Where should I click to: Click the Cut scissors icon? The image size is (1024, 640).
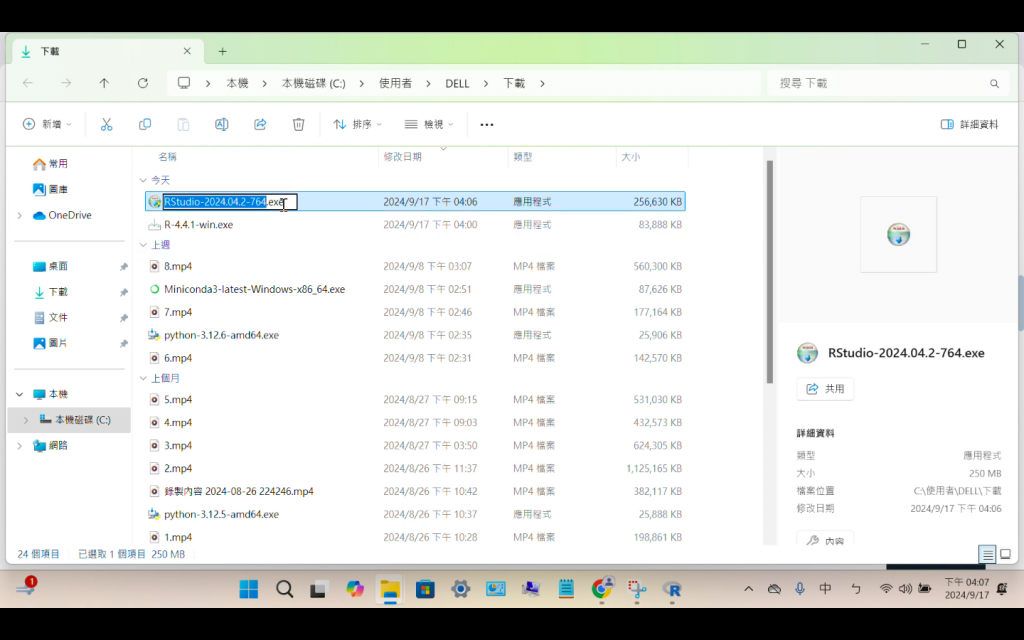click(x=106, y=124)
